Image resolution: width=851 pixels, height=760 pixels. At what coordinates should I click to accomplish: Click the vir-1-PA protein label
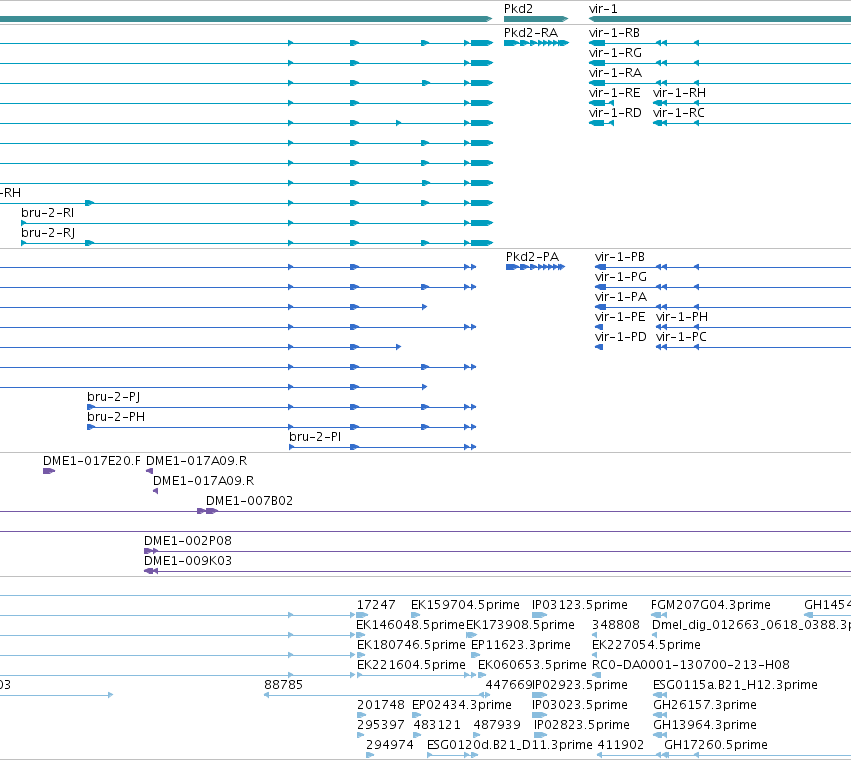(x=621, y=297)
